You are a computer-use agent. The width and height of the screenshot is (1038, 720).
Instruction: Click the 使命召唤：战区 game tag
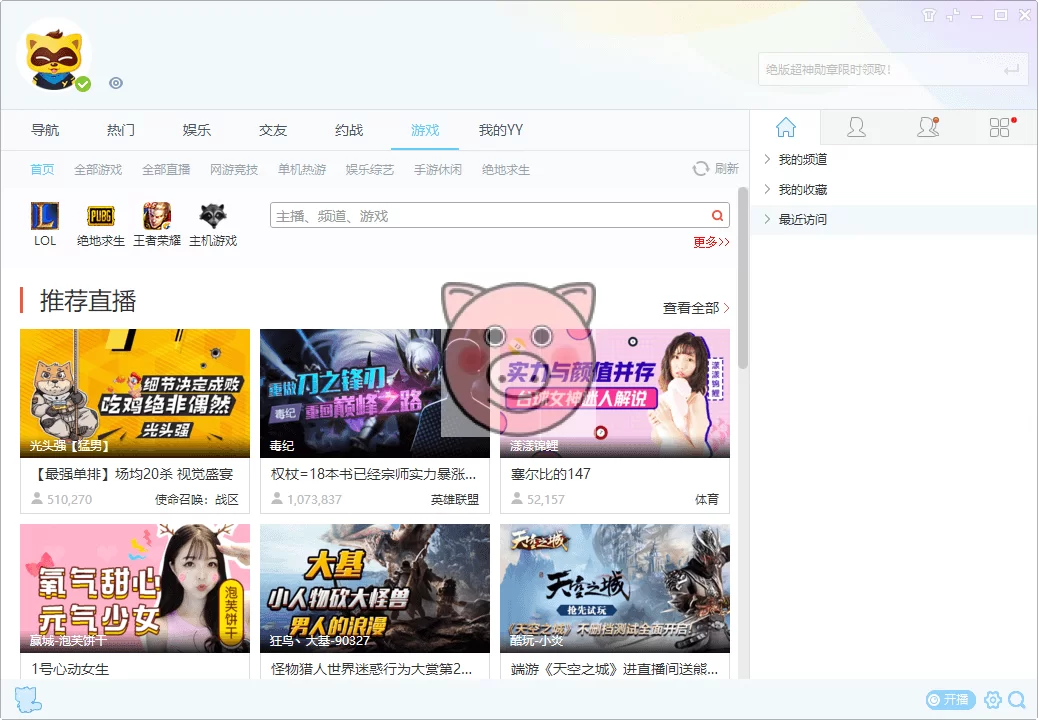[197, 500]
